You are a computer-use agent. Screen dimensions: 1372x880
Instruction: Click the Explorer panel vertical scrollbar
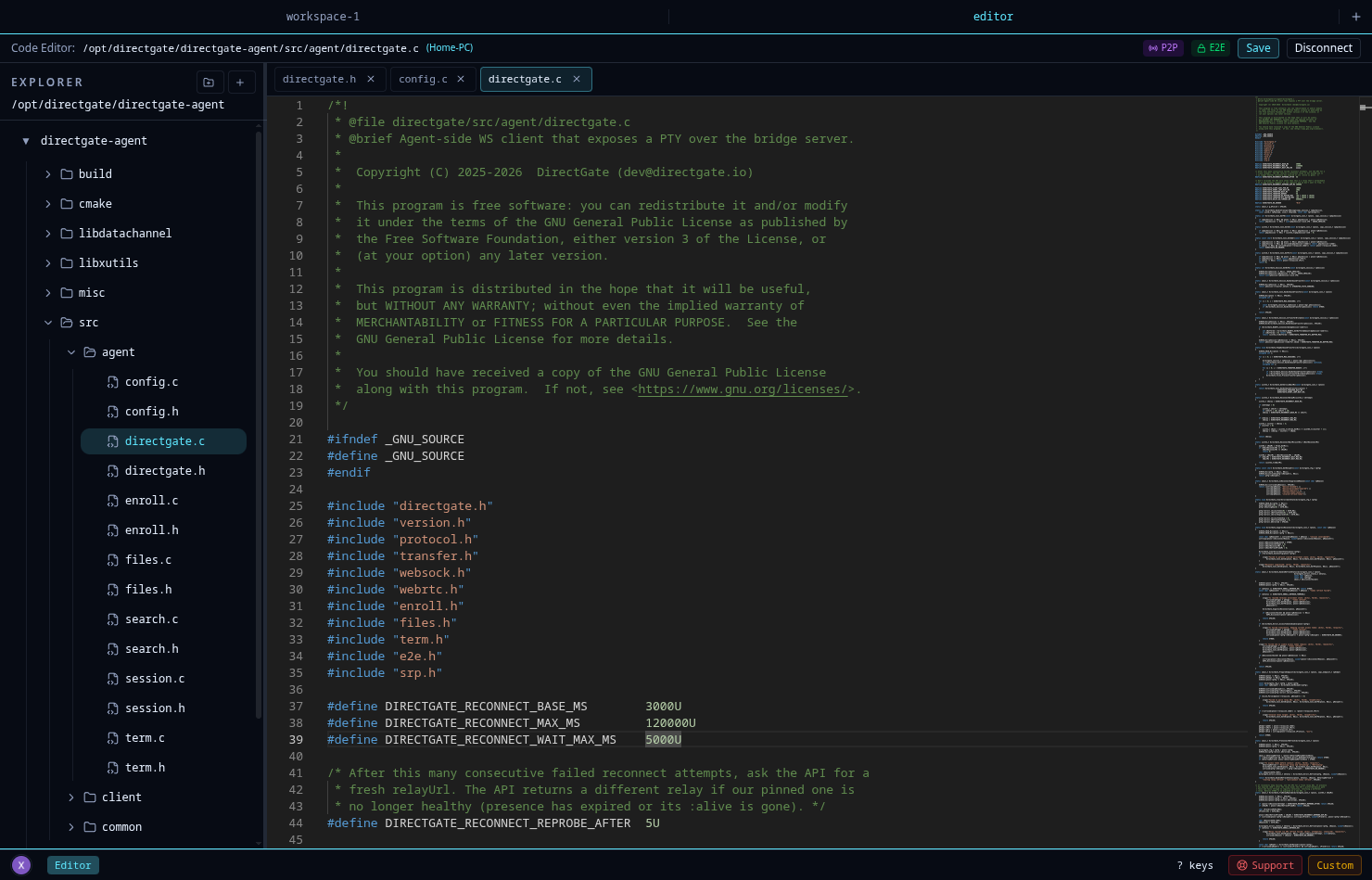259,427
